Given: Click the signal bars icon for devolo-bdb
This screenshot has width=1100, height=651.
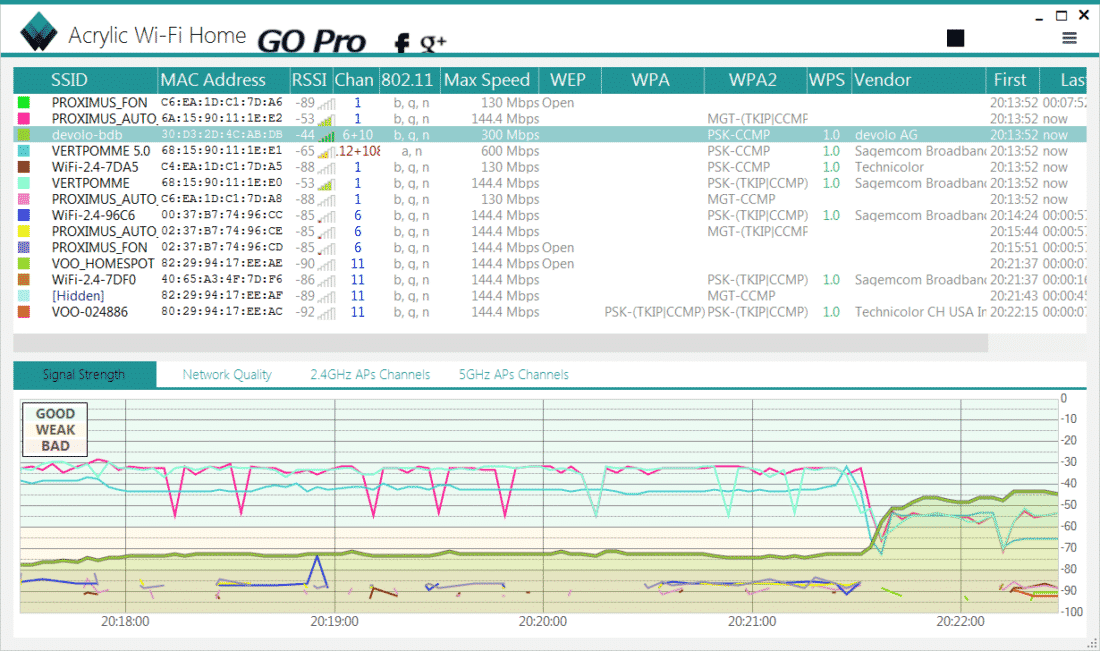Looking at the screenshot, I should [326, 135].
